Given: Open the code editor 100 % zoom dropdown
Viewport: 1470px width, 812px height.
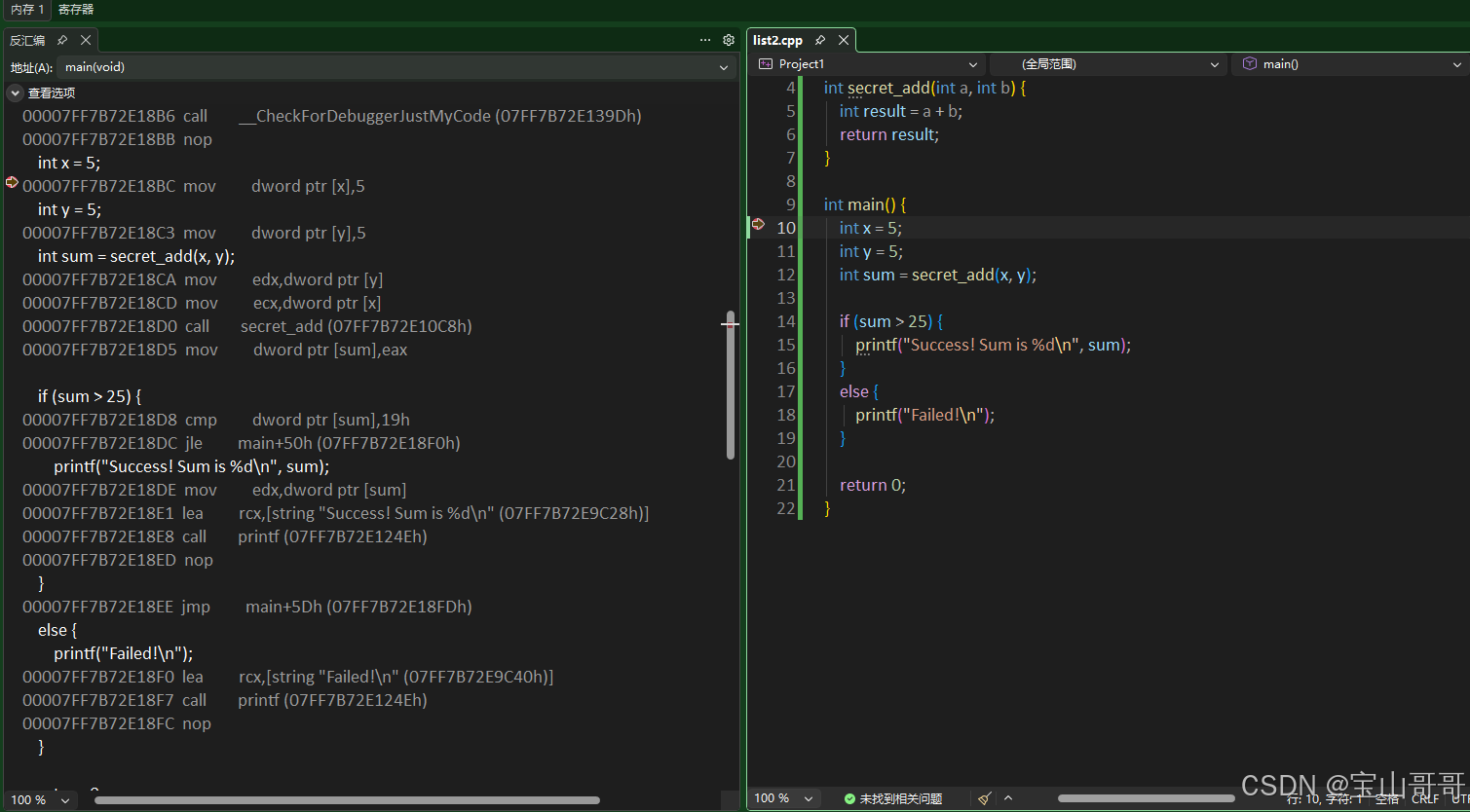Looking at the screenshot, I should click(x=809, y=798).
